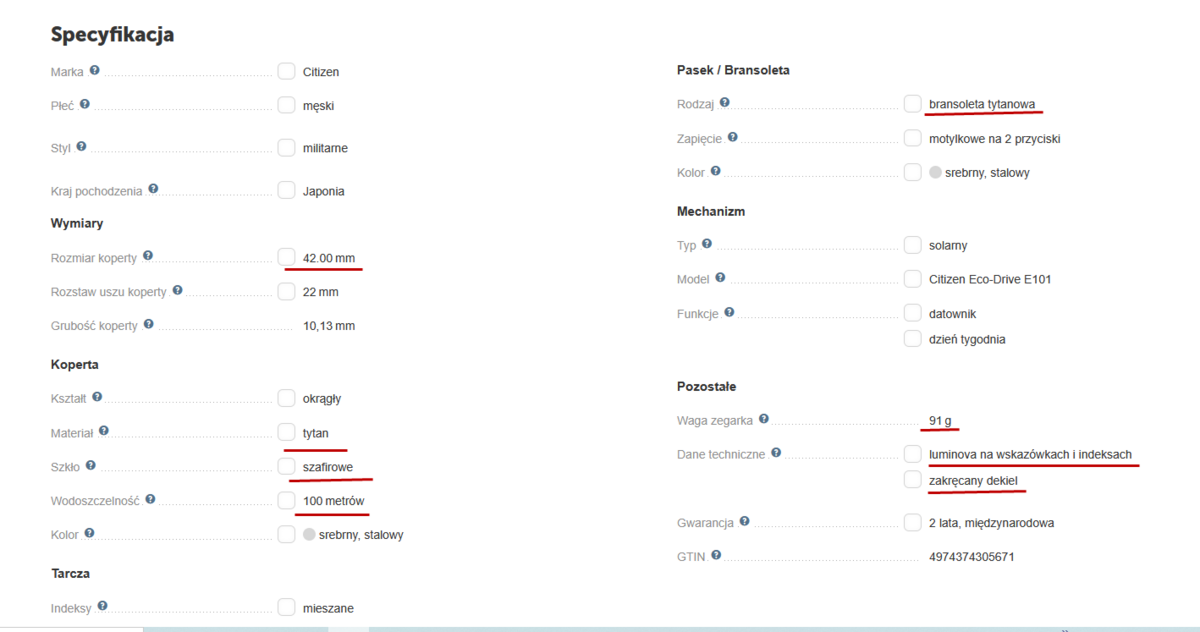Click the silver color swatch under Pasek / Bransoleta
The width and height of the screenshot is (1200, 632).
(x=935, y=172)
